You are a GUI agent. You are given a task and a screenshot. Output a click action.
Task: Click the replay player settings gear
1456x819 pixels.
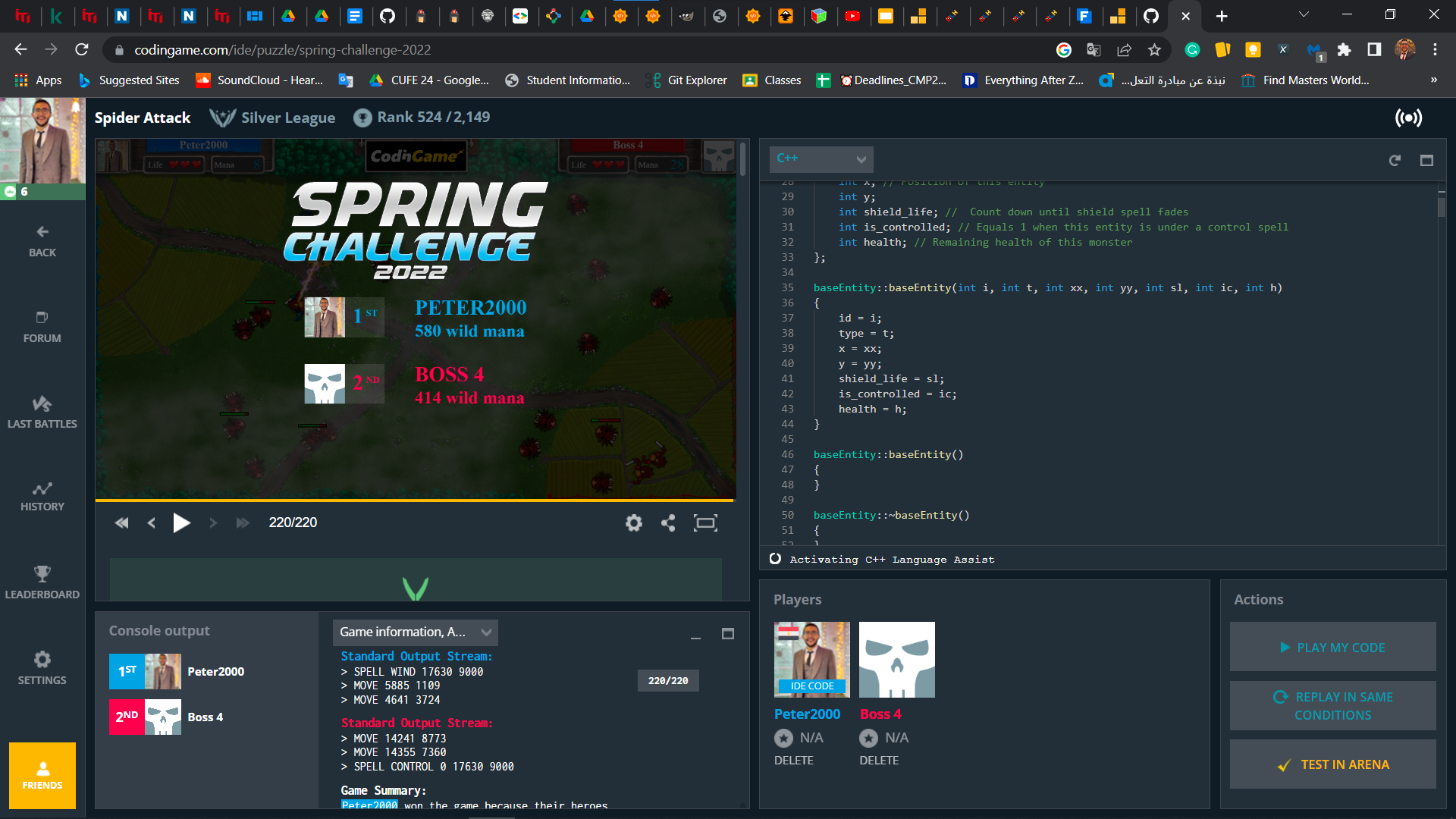click(634, 522)
